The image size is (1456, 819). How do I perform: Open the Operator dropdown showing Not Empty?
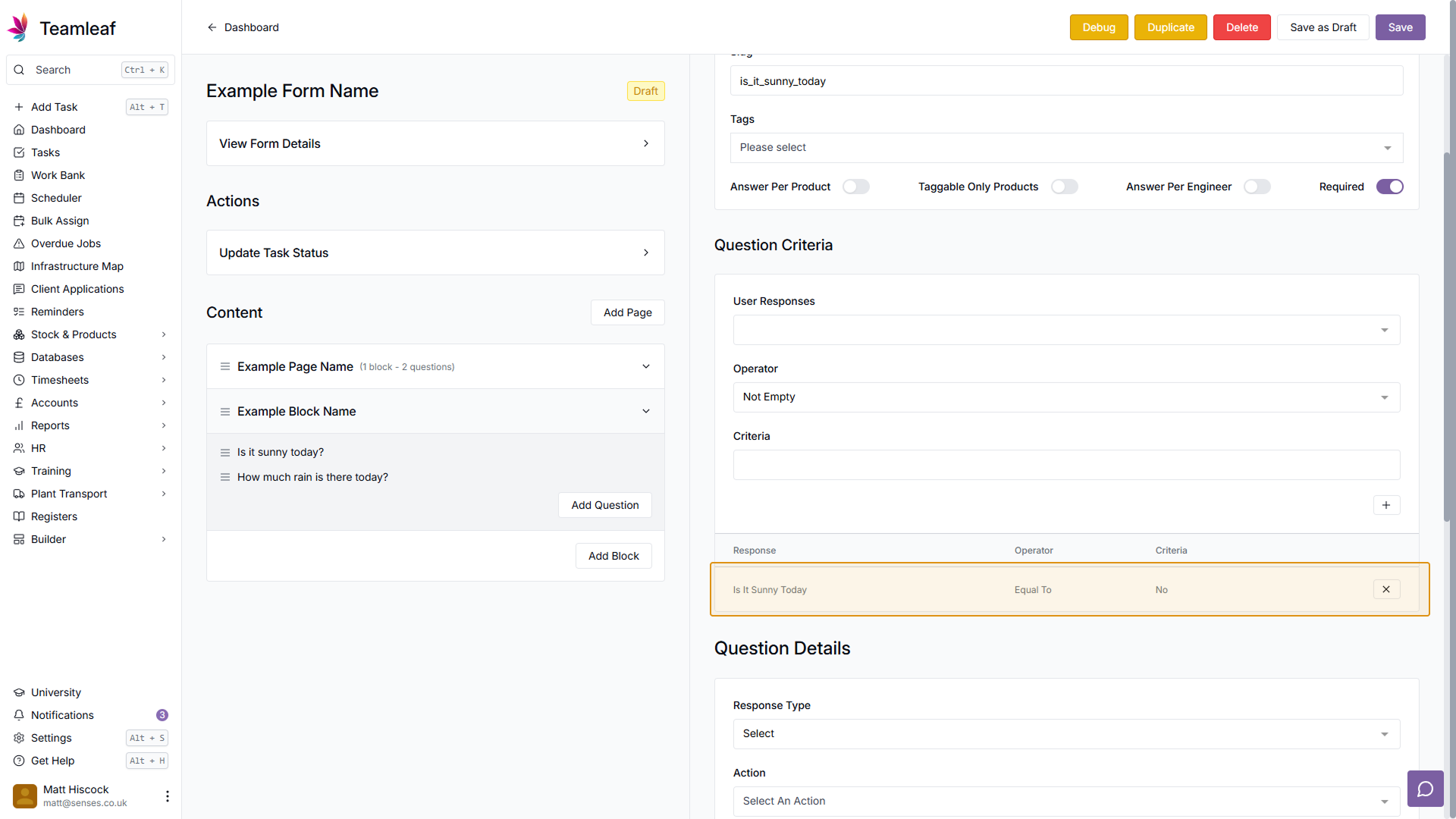(x=1065, y=397)
